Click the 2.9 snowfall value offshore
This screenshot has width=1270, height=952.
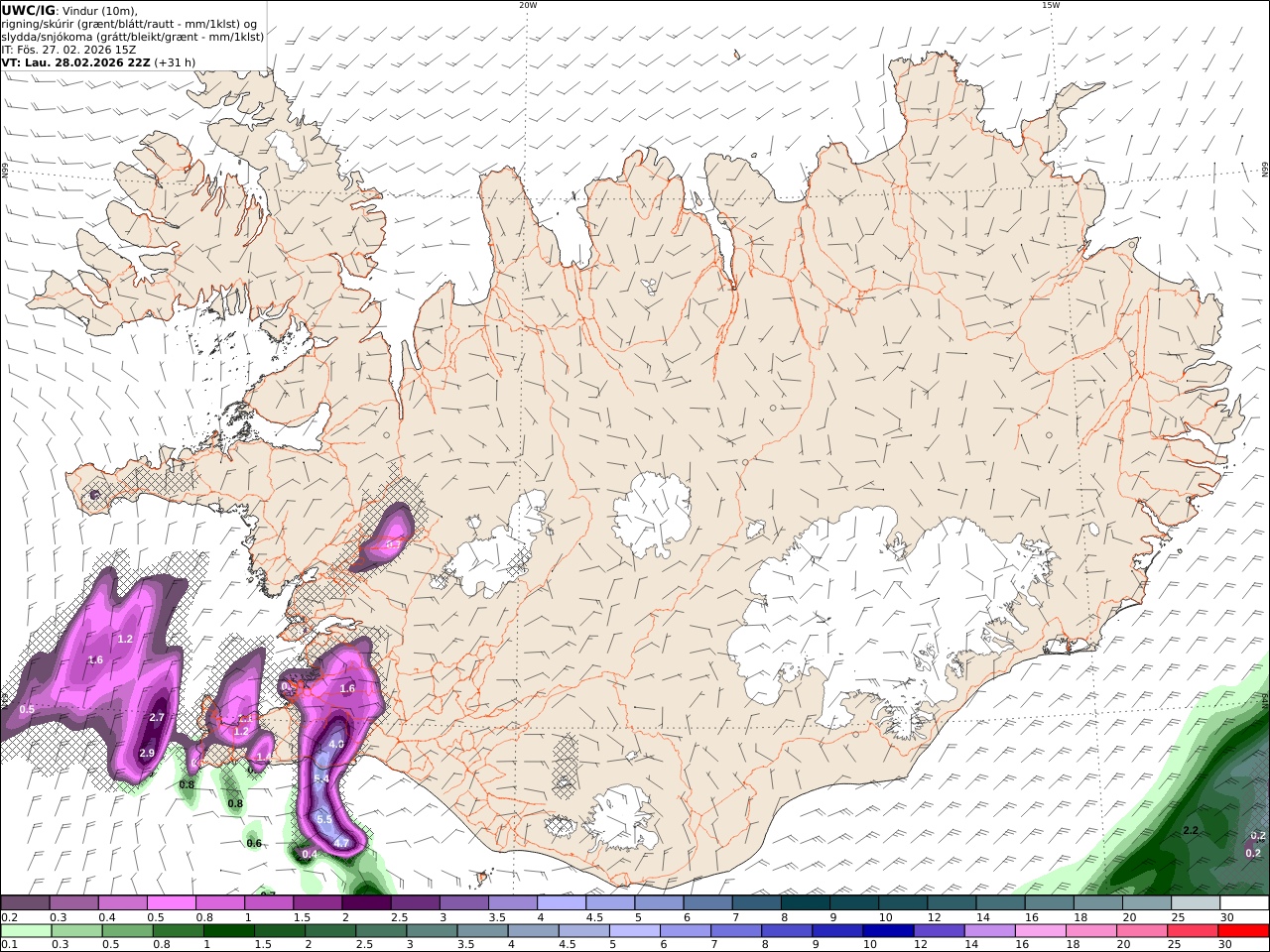[147, 754]
